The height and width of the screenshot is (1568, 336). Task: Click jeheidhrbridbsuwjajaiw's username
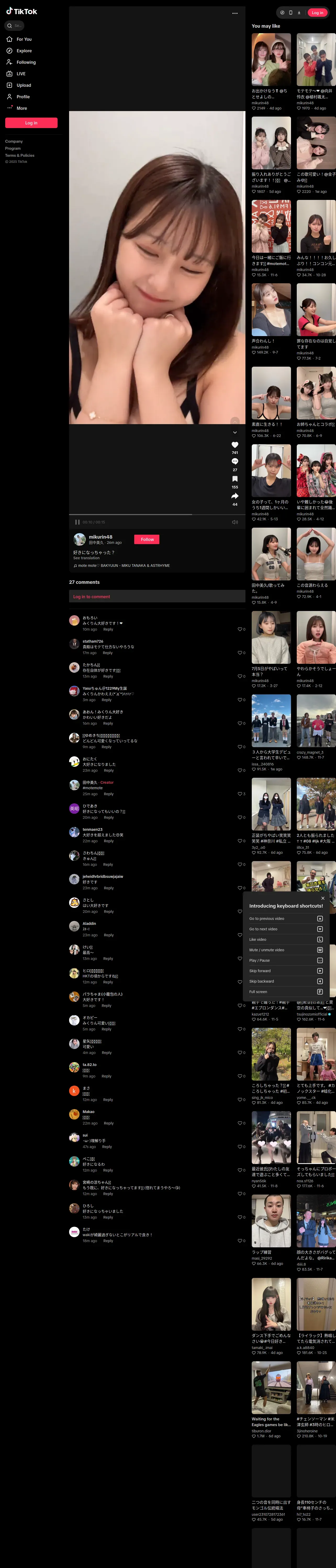103,877
